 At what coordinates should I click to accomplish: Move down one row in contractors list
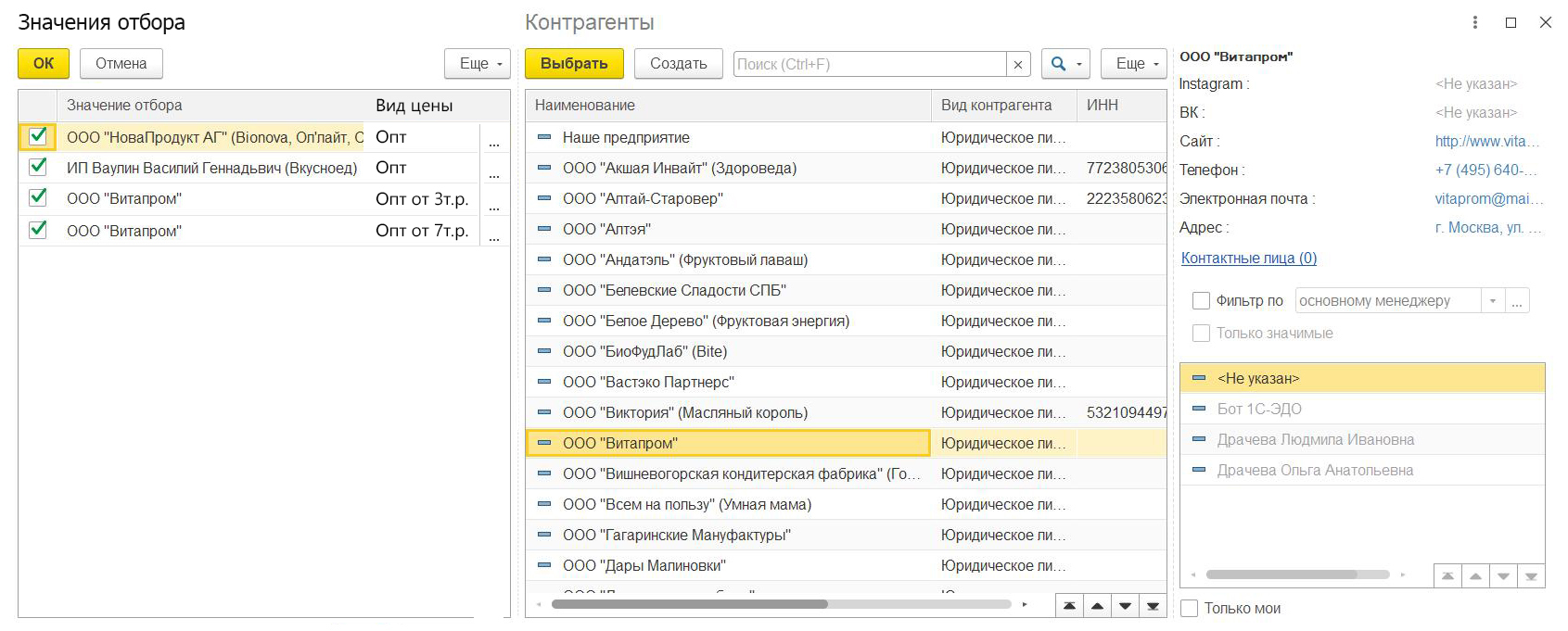[x=1125, y=606]
